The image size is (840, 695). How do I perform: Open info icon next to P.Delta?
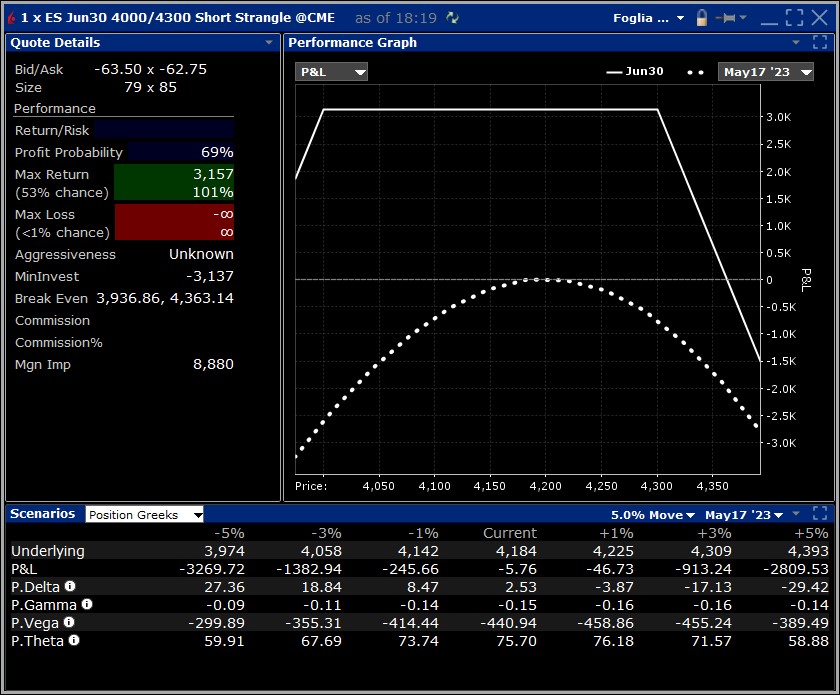[x=70, y=586]
